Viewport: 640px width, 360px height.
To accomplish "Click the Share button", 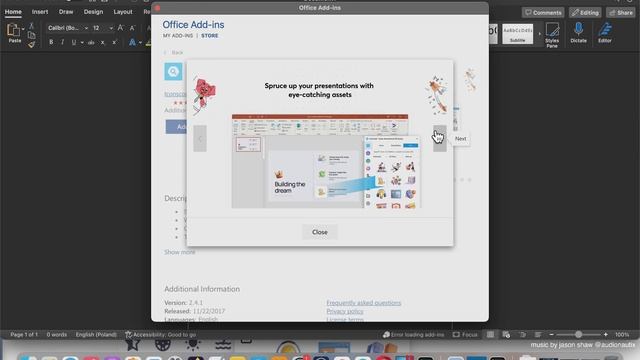I will pos(620,13).
